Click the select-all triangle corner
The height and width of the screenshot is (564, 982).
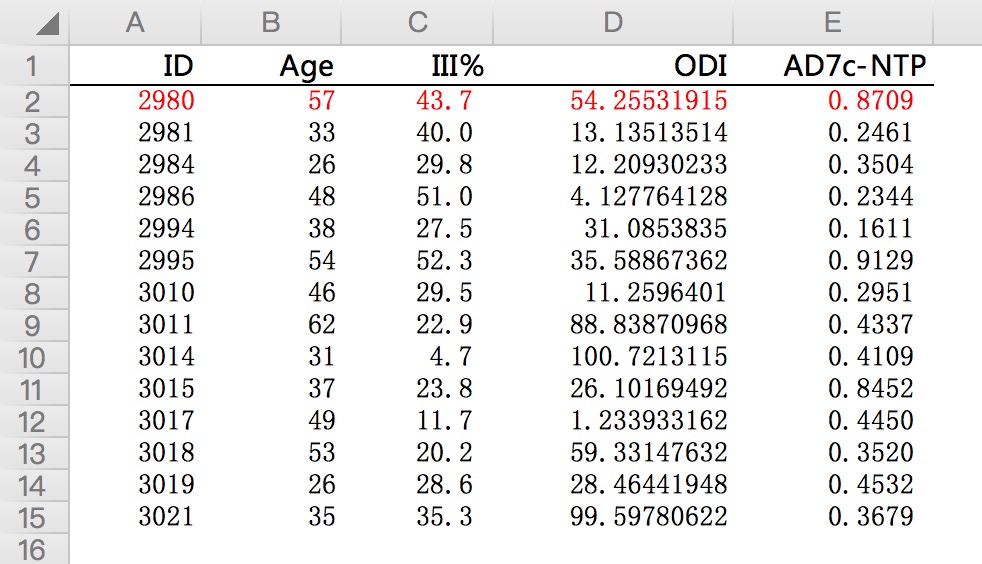47,24
